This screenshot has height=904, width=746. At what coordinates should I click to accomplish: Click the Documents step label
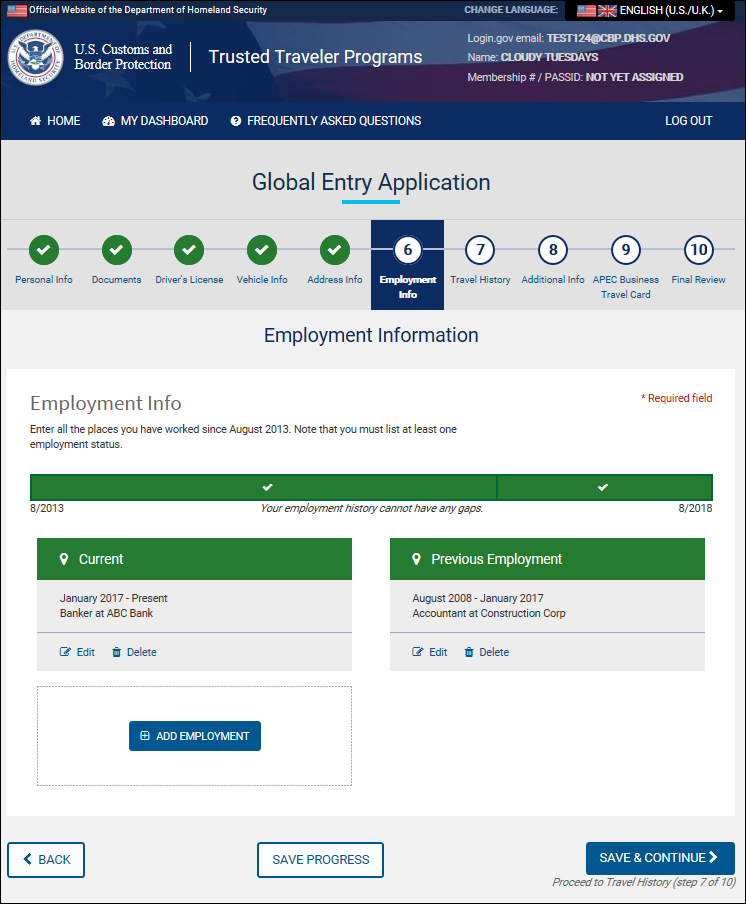tap(116, 280)
